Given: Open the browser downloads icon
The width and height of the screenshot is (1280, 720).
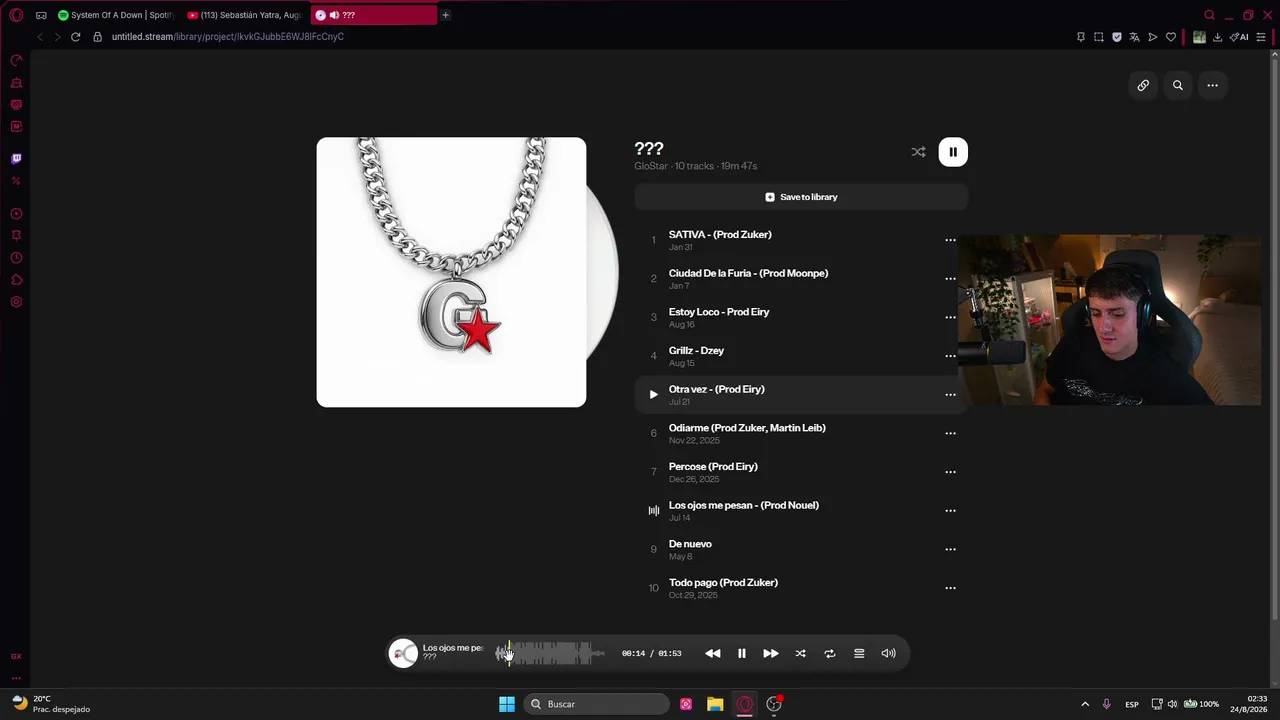Looking at the screenshot, I should click(1217, 37).
